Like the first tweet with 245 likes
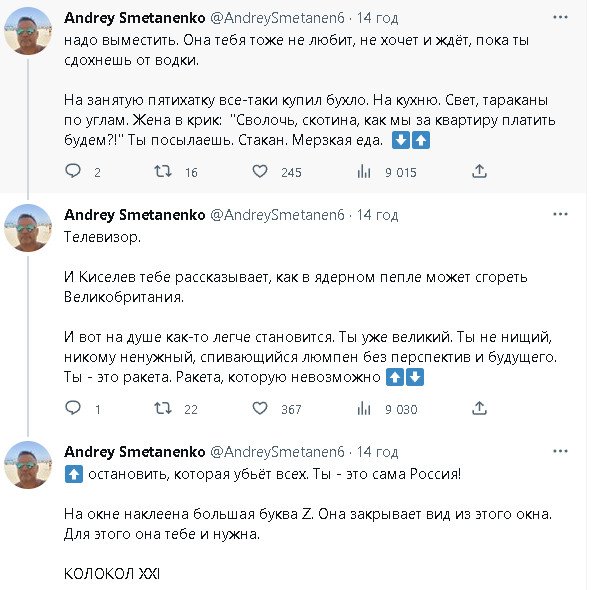This screenshot has height=590, width=600. 261,172
